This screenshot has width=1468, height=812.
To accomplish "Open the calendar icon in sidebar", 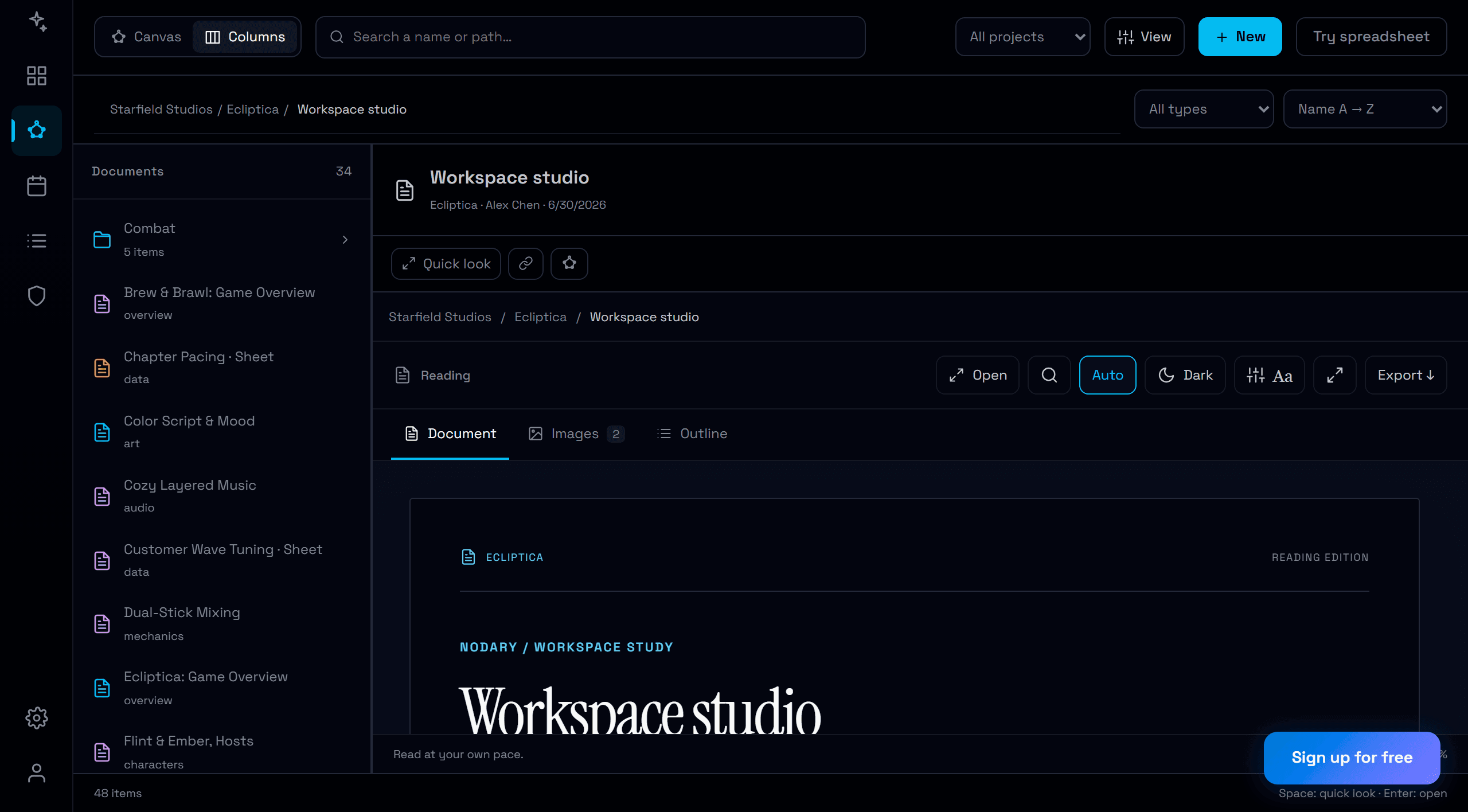I will point(37,186).
